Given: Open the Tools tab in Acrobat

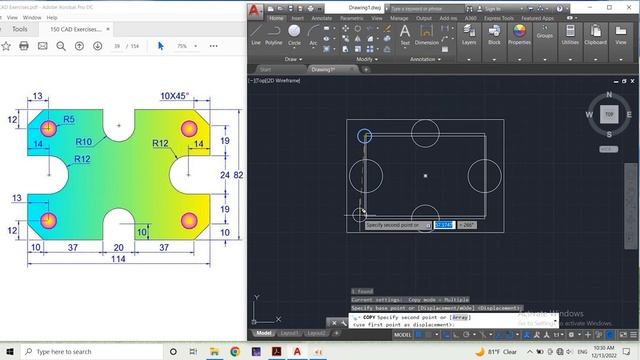Looking at the screenshot, I should tap(20, 29).
